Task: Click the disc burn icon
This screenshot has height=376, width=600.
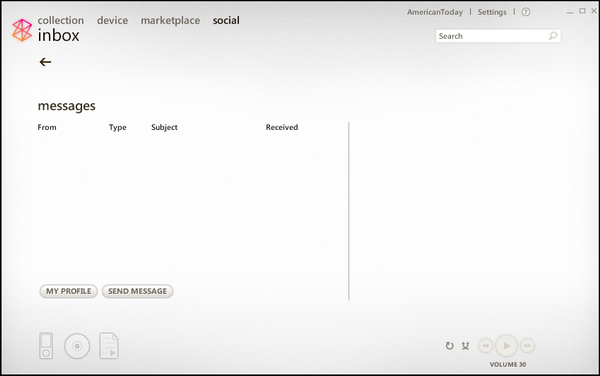Action: click(77, 346)
